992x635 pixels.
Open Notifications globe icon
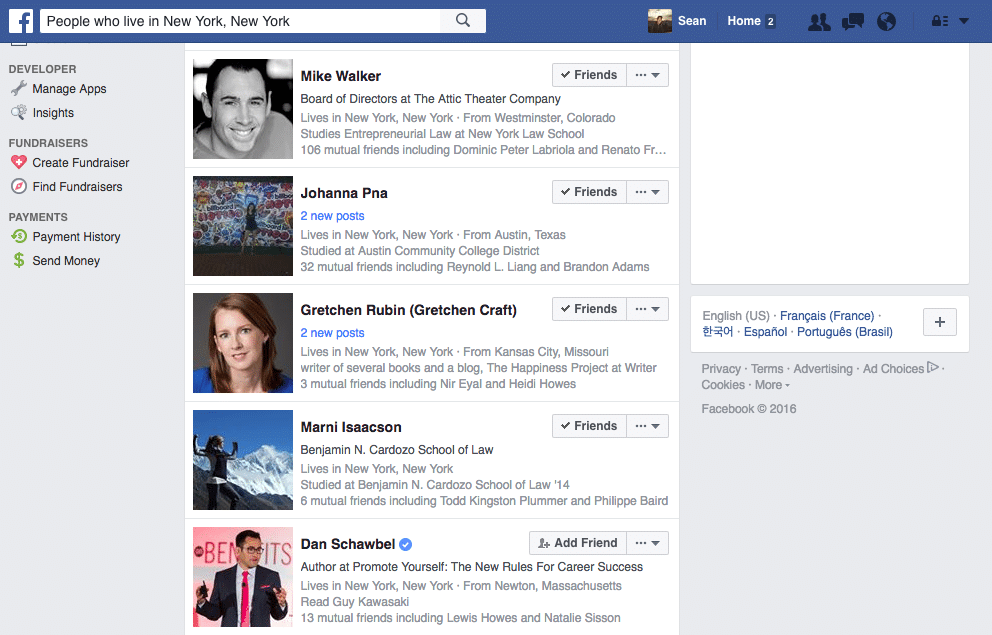click(886, 22)
